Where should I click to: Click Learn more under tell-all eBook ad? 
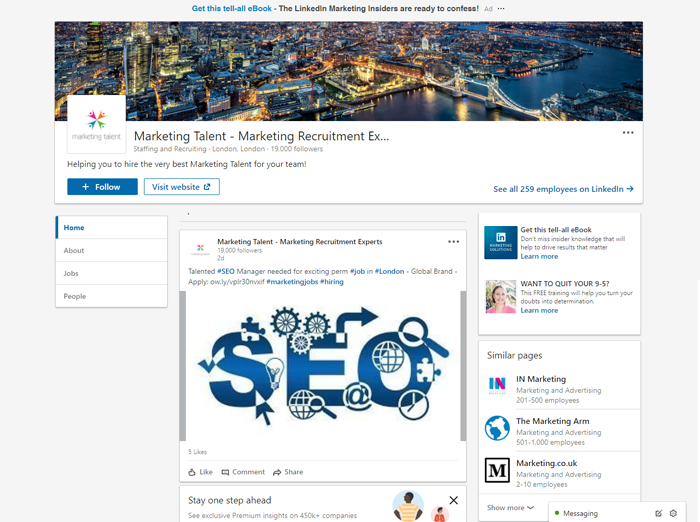tap(539, 256)
